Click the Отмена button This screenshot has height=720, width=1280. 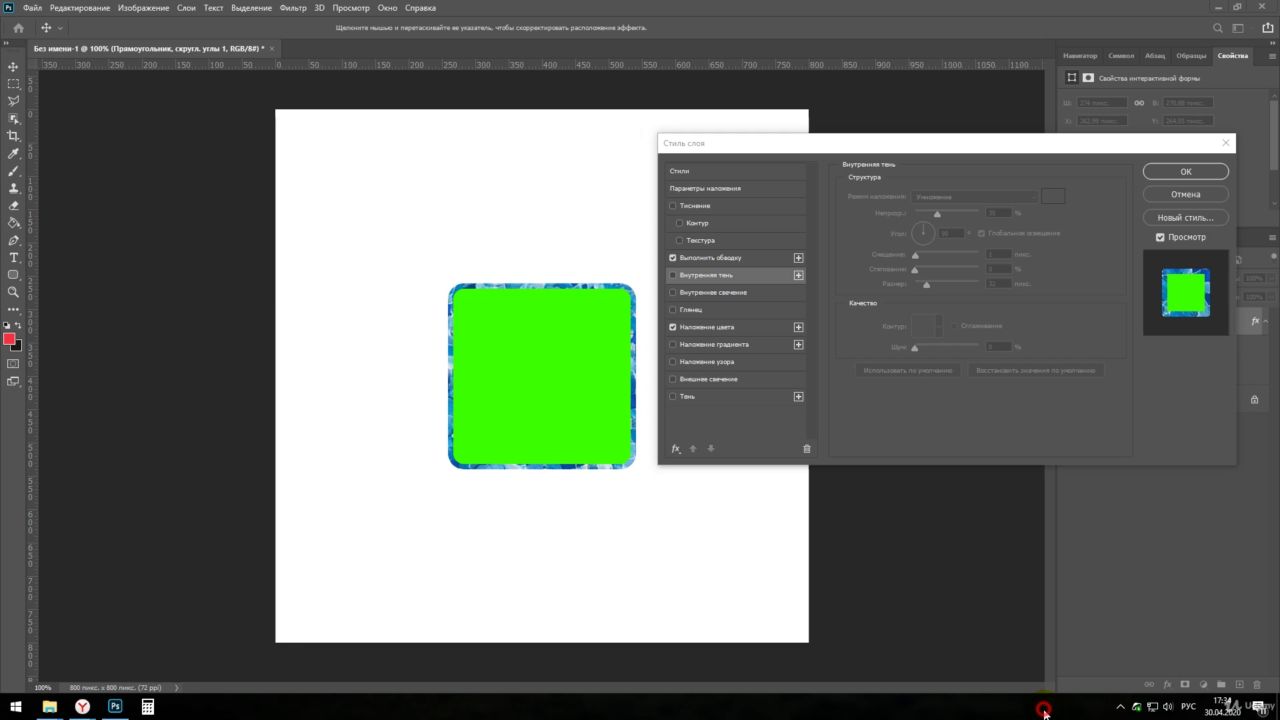coord(1186,194)
